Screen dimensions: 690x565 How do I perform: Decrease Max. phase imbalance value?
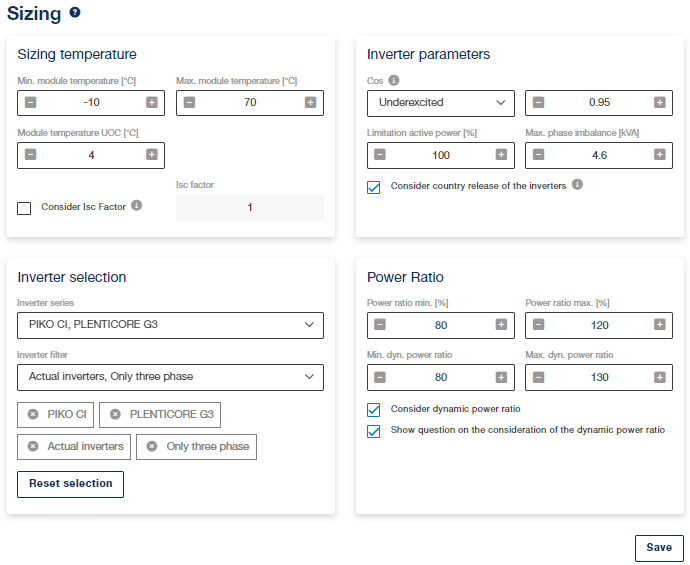tap(539, 154)
